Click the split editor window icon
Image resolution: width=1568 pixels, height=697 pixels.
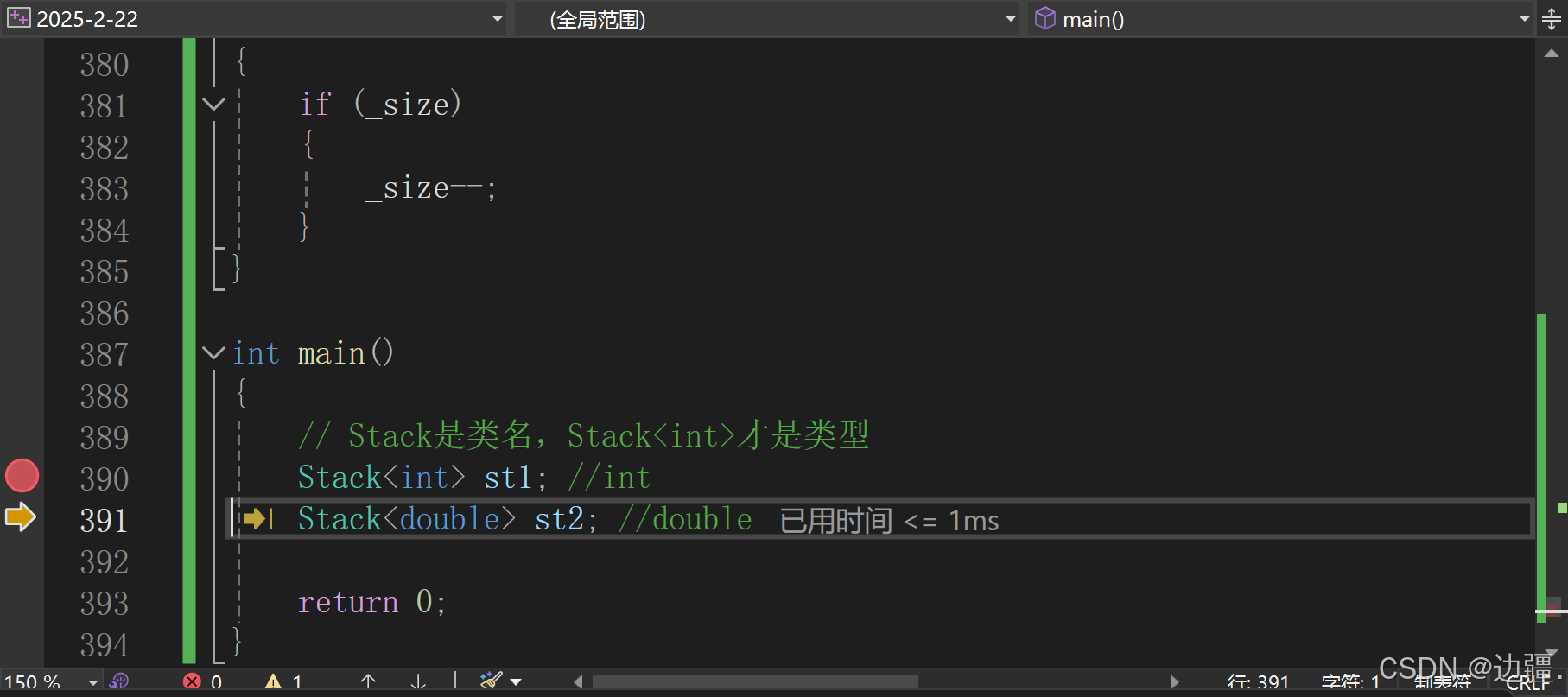[x=1552, y=19]
